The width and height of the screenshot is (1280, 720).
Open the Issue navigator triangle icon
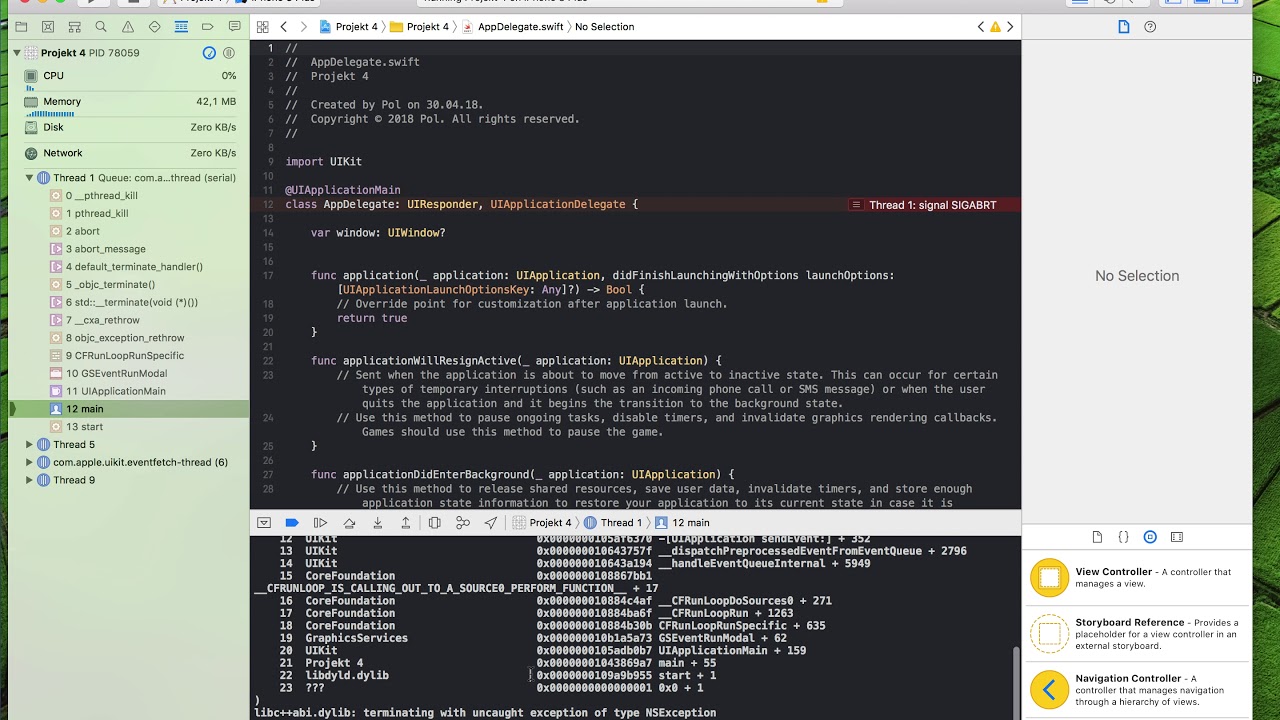(x=127, y=27)
